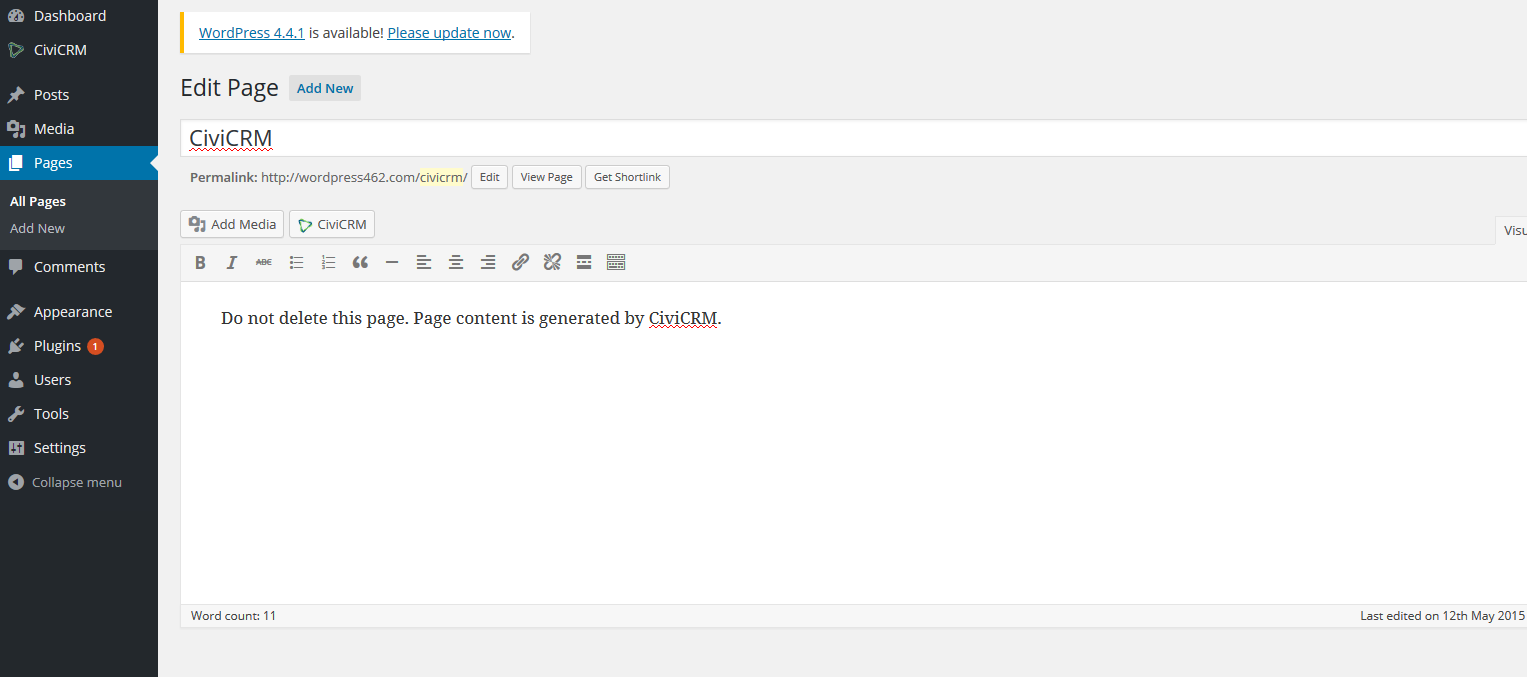Click the page title field

[x=853, y=138]
